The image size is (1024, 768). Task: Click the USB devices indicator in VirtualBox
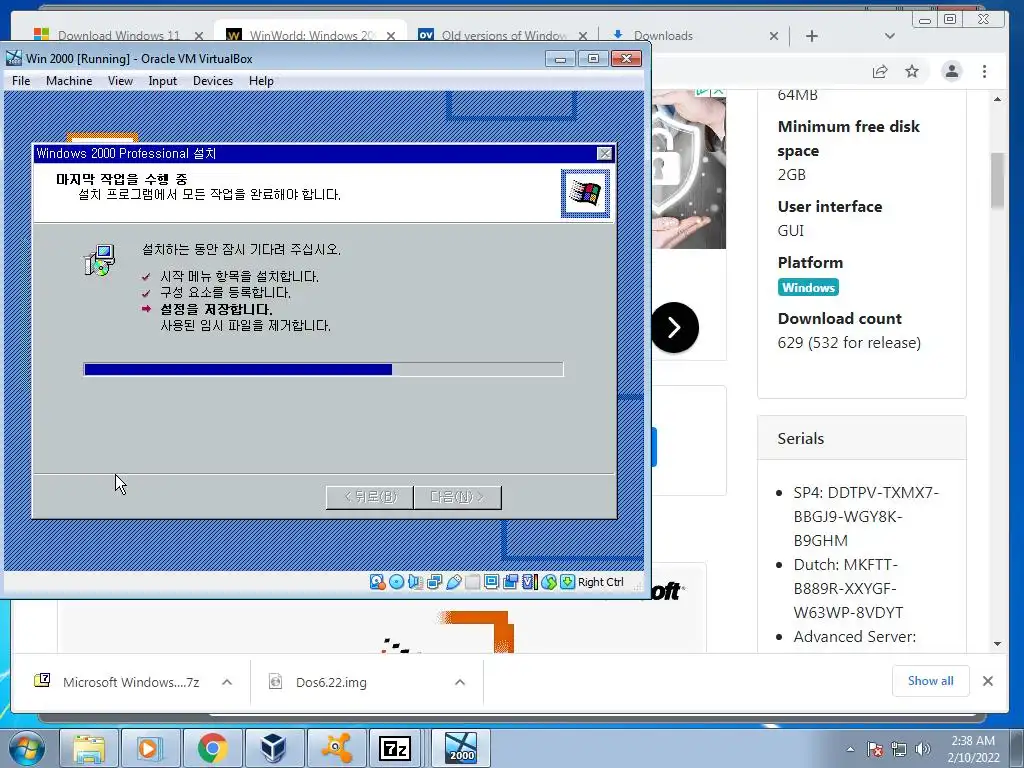tap(453, 582)
